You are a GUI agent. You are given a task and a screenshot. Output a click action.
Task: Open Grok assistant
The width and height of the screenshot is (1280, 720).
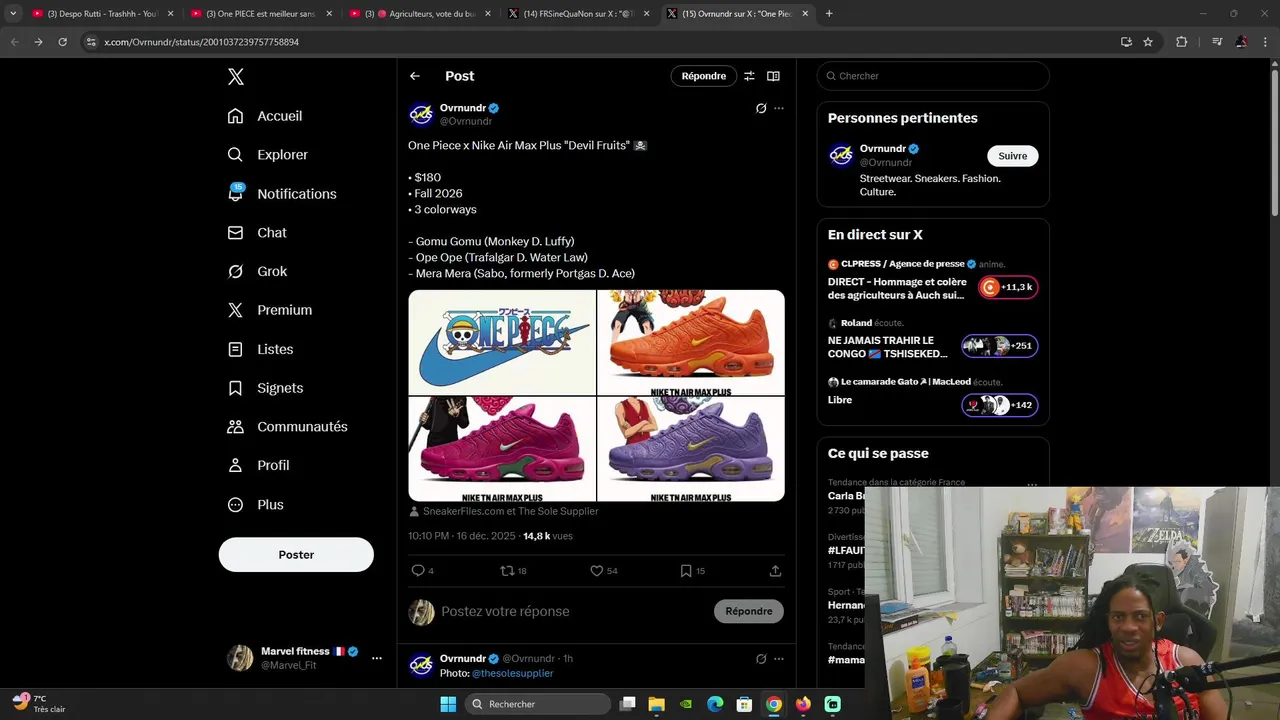257,271
